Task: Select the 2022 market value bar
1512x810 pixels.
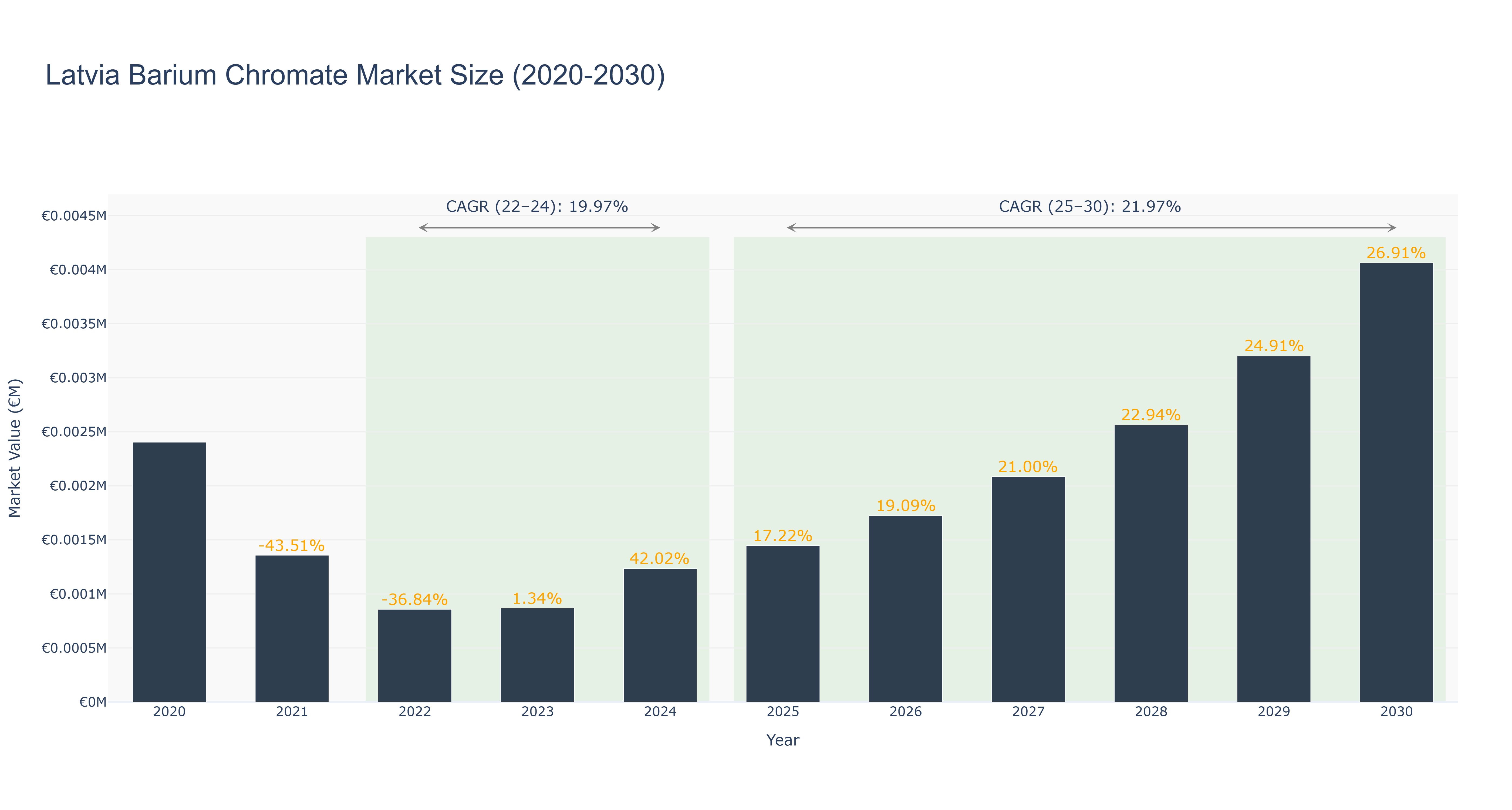Action: click(414, 656)
